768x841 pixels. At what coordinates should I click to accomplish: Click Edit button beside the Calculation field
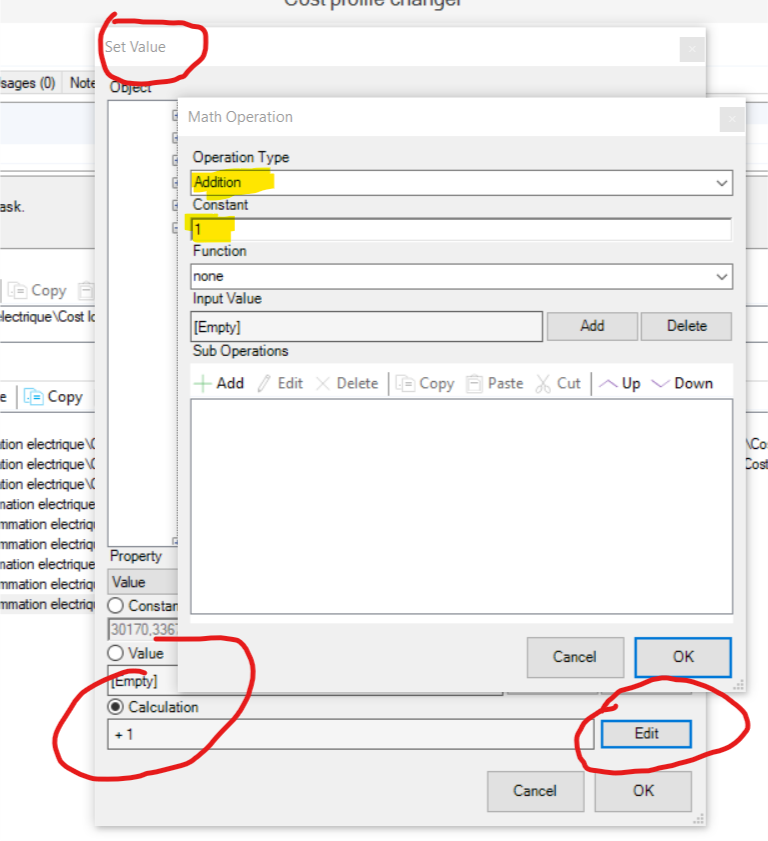click(646, 734)
